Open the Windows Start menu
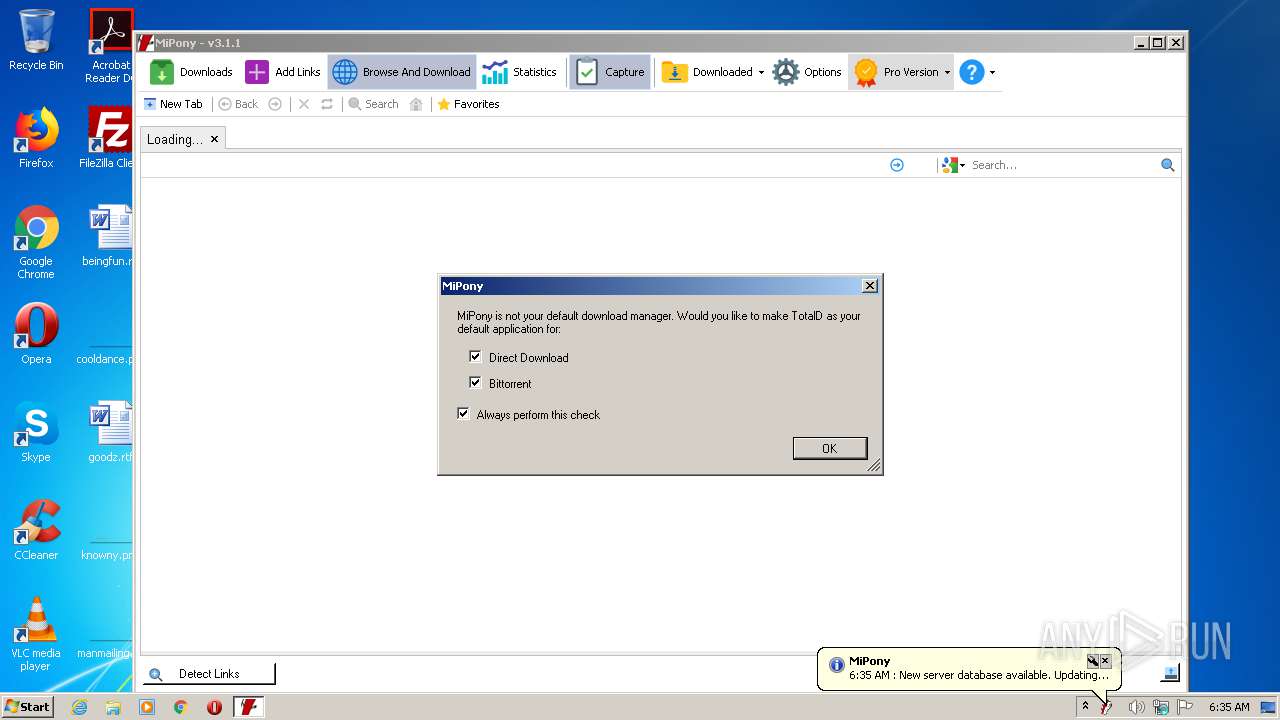This screenshot has width=1280, height=720. 28,707
